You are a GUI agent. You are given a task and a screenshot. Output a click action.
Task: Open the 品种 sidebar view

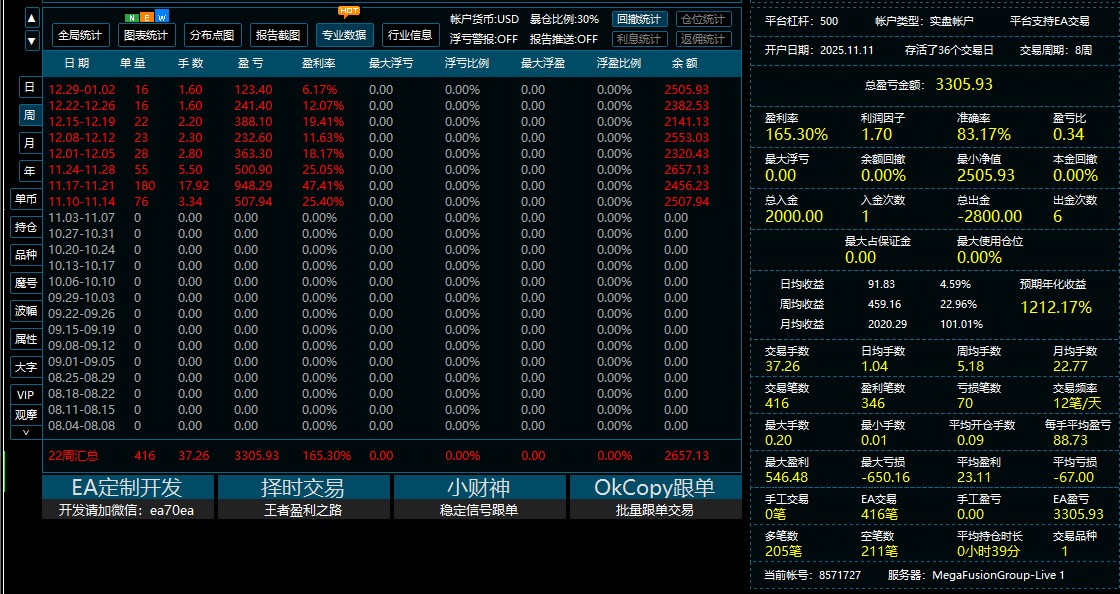coord(26,255)
